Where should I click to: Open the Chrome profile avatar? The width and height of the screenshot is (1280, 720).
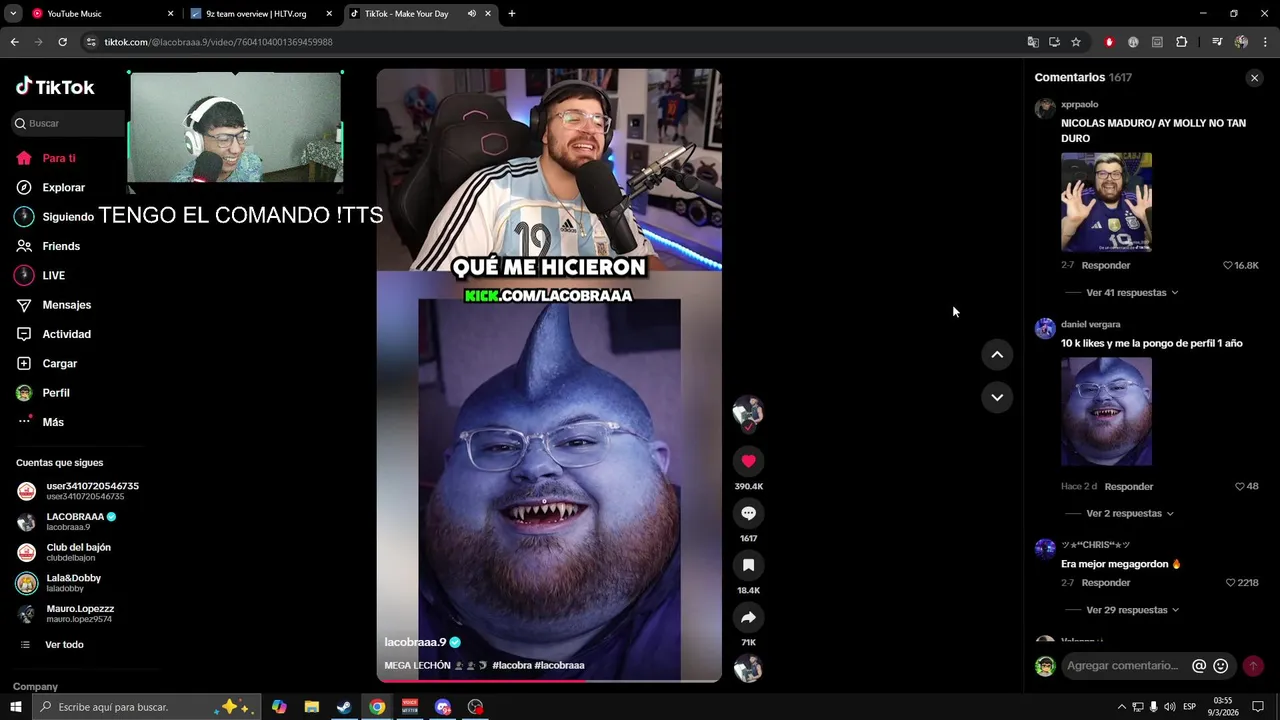tap(1241, 42)
